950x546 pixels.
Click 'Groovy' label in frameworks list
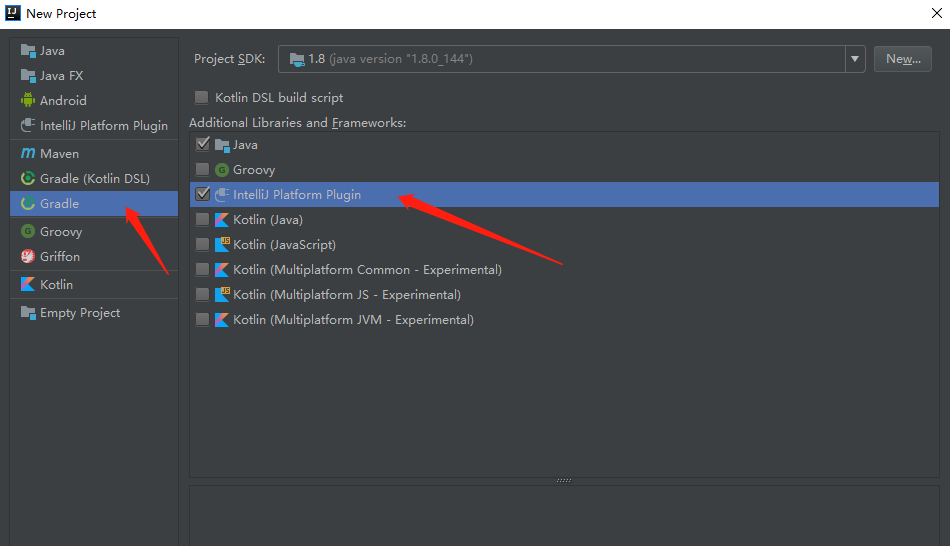[x=254, y=170]
